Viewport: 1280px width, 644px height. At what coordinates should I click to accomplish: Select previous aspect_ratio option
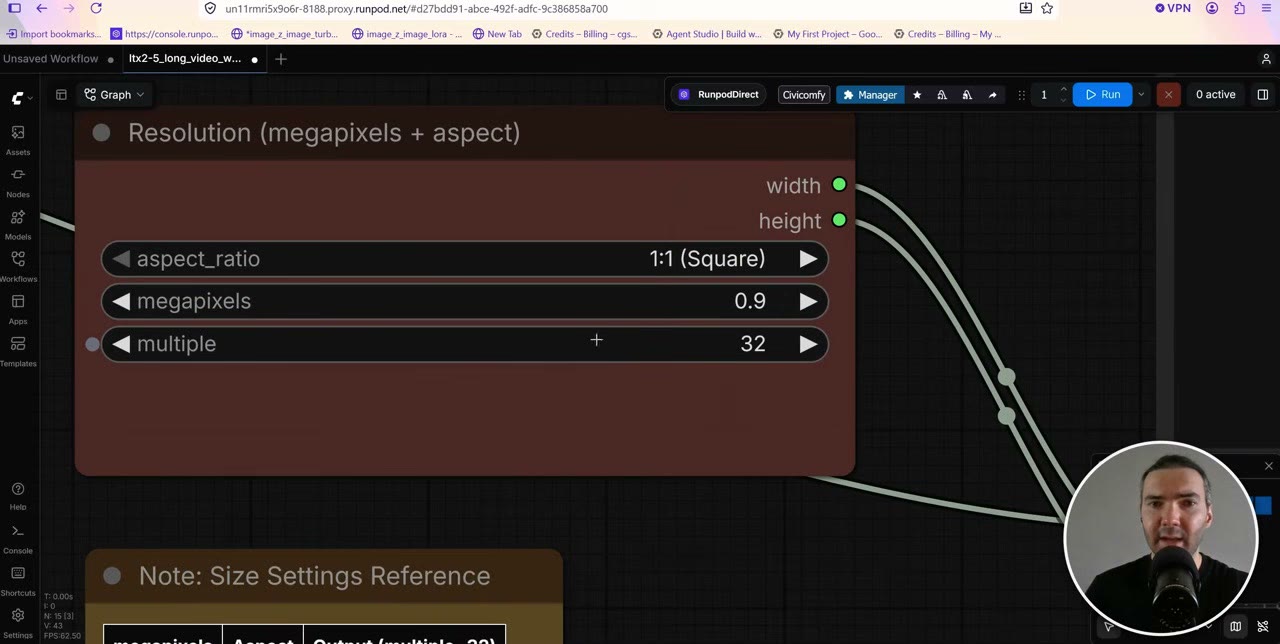click(121, 259)
